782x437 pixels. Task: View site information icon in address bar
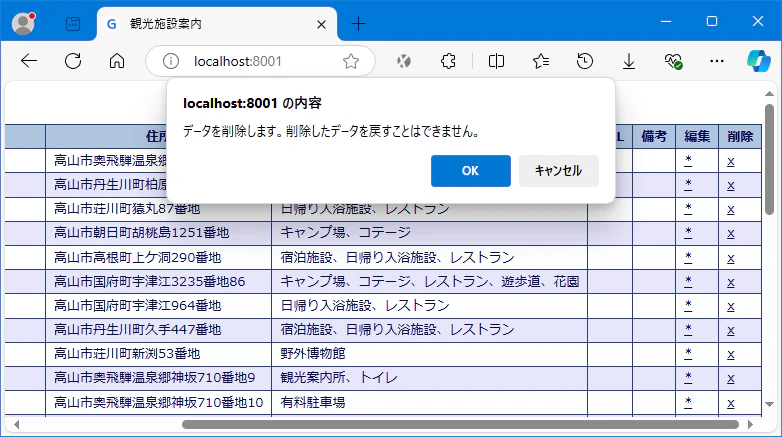[171, 61]
